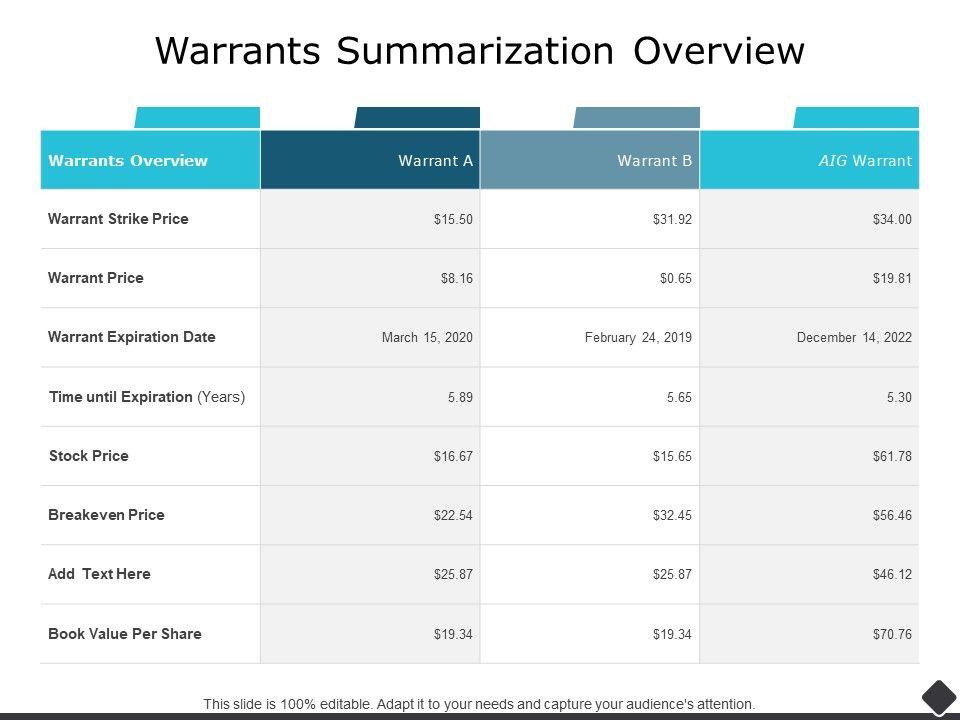This screenshot has width=960, height=720.
Task: Select the light blue tab shape above Warrants Overview
Action: pos(197,118)
